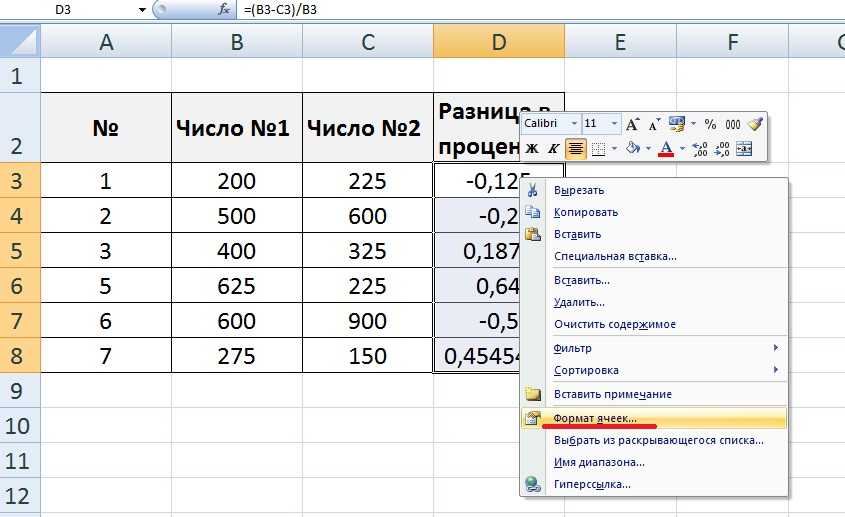
Task: Apply accounting number format icon
Action: (677, 125)
